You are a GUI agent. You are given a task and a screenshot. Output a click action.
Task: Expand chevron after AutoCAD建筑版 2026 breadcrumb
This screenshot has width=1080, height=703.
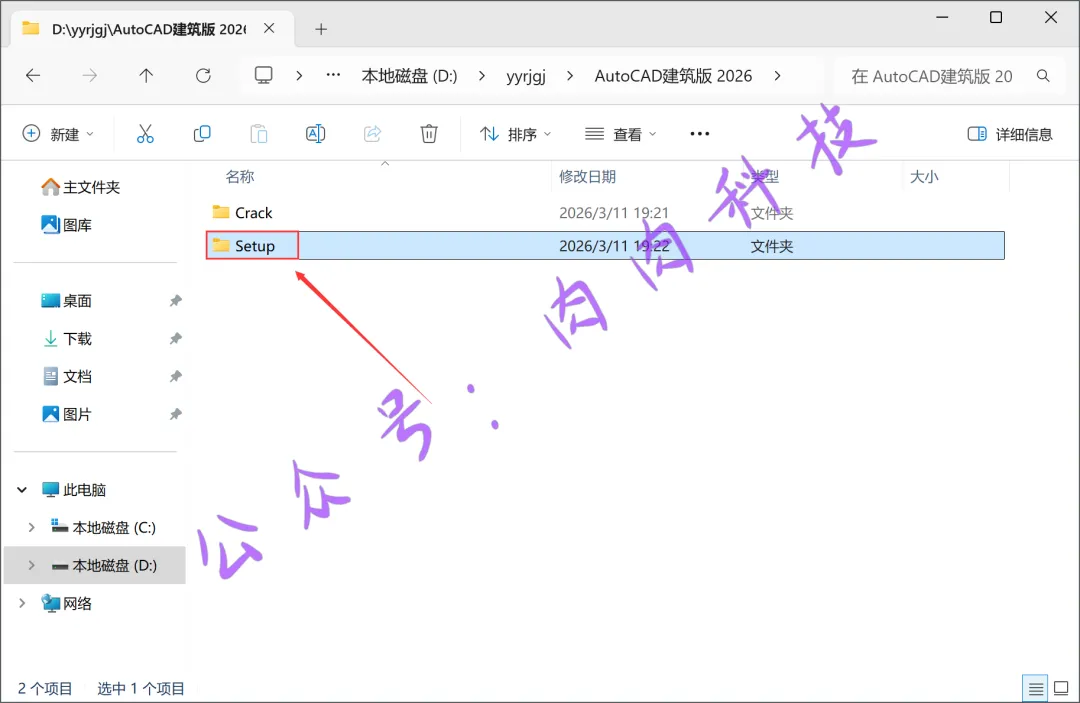pyautogui.click(x=778, y=76)
